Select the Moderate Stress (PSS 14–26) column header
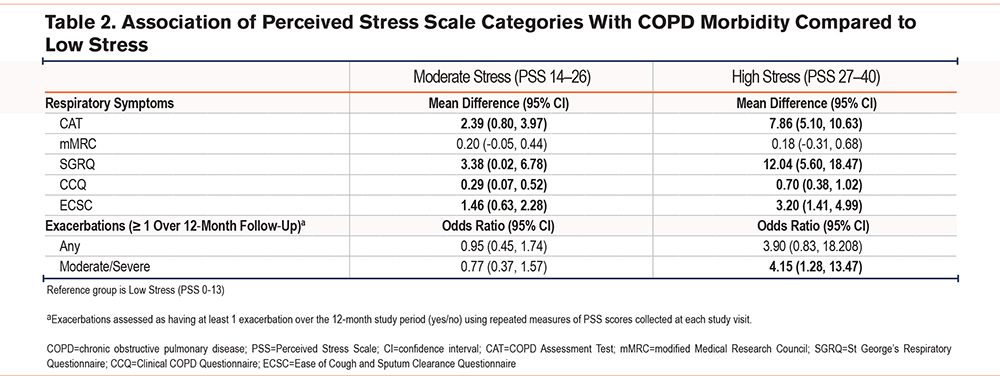This screenshot has width=1000, height=376. pyautogui.click(x=501, y=78)
